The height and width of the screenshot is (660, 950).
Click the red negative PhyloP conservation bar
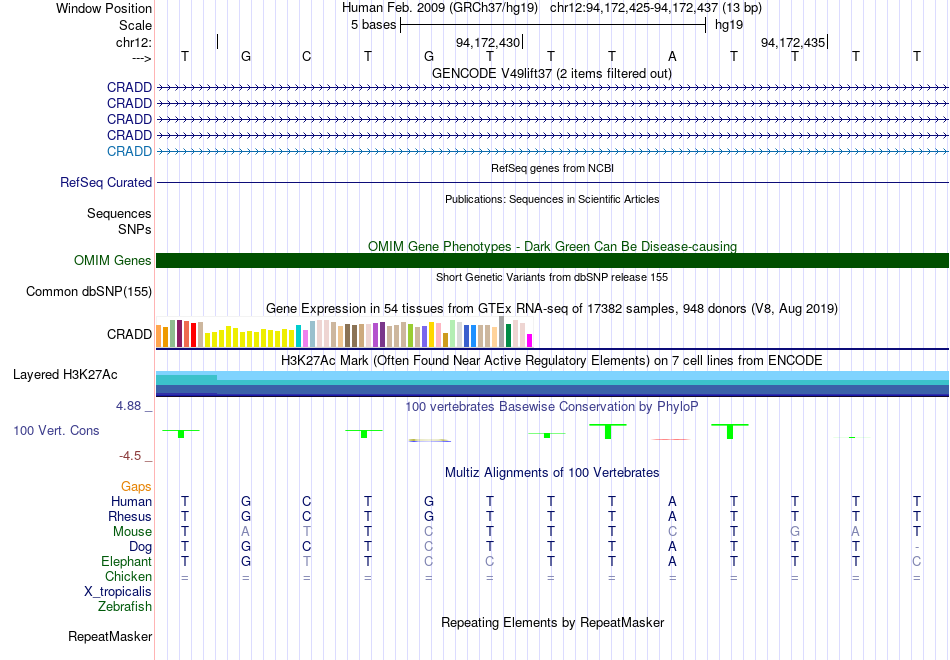(x=671, y=439)
